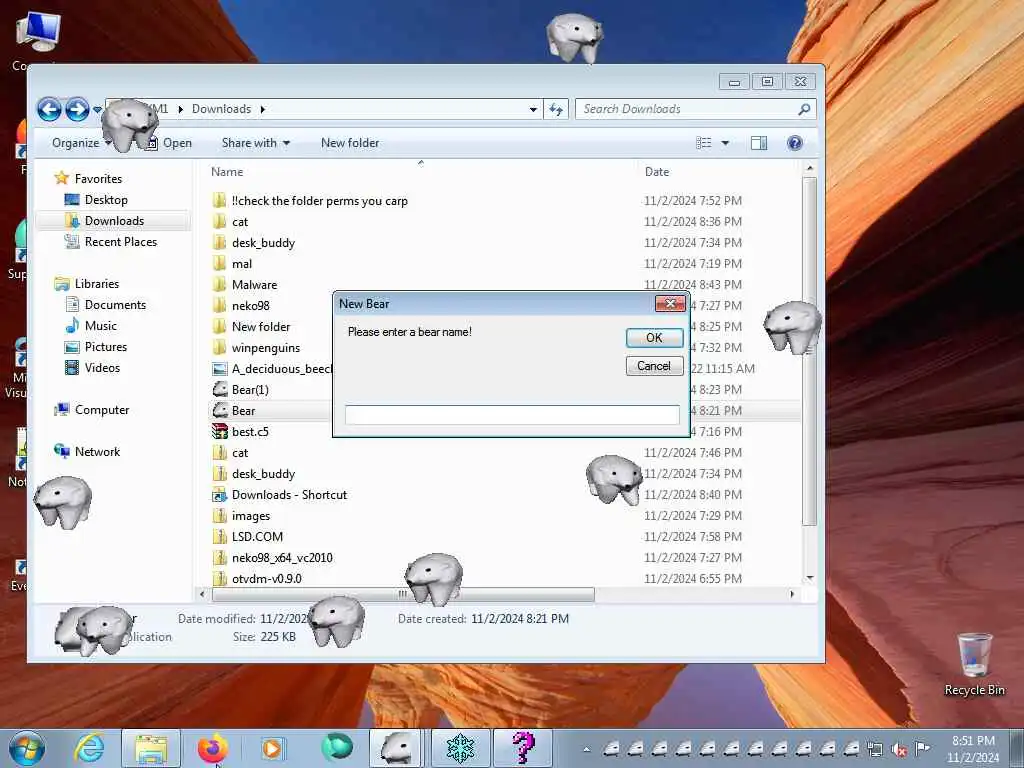Select the '!!check the folder perms you carp' folder icon
Screen dimensions: 1024x768
(x=220, y=200)
